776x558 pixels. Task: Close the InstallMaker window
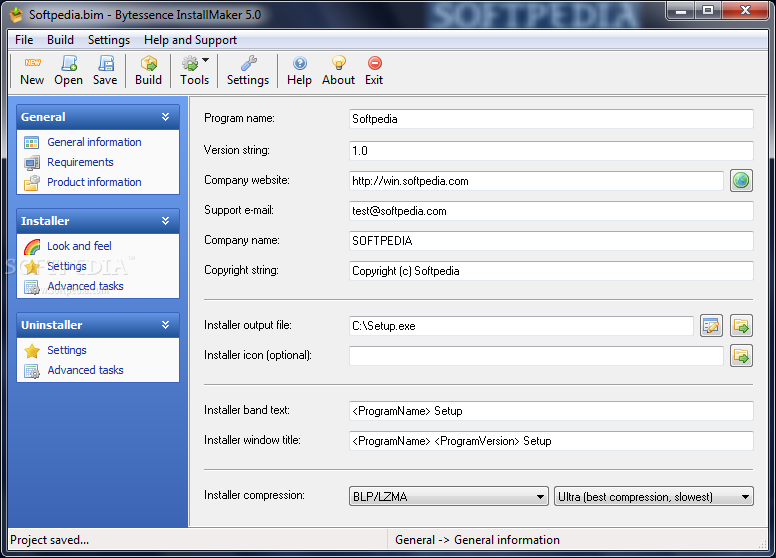tap(745, 10)
